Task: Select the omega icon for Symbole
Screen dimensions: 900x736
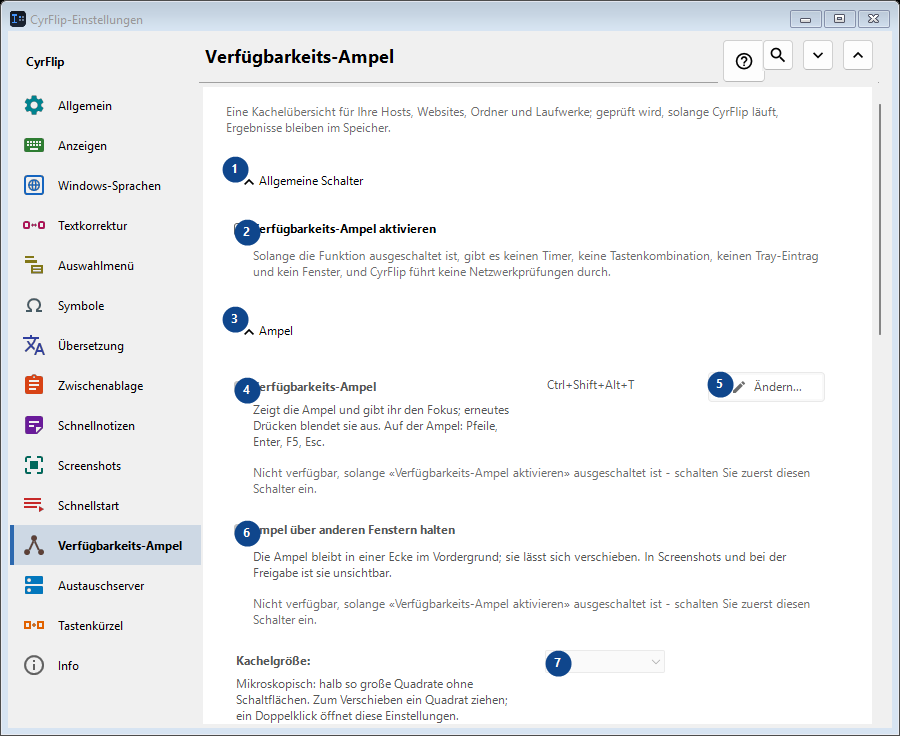Action: 34,305
